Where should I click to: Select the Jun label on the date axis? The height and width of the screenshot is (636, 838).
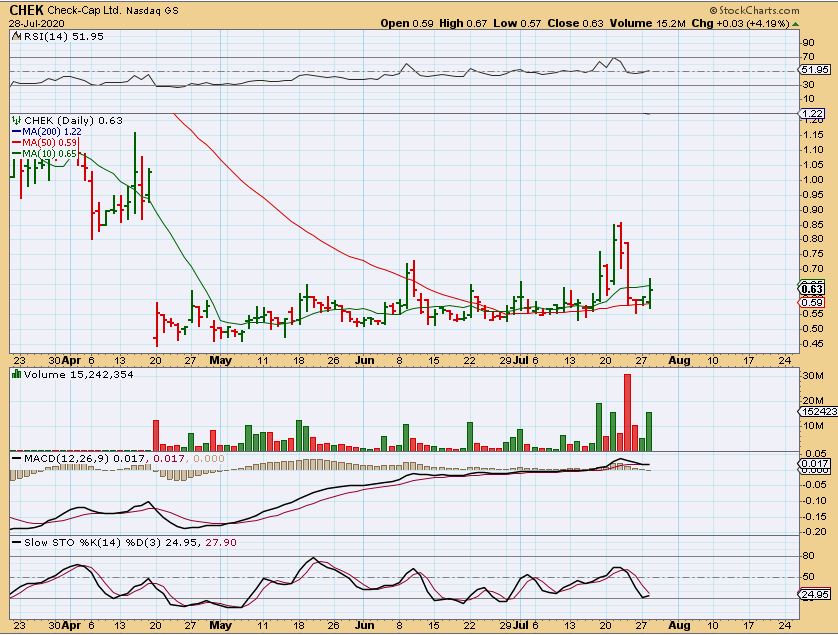366,359
